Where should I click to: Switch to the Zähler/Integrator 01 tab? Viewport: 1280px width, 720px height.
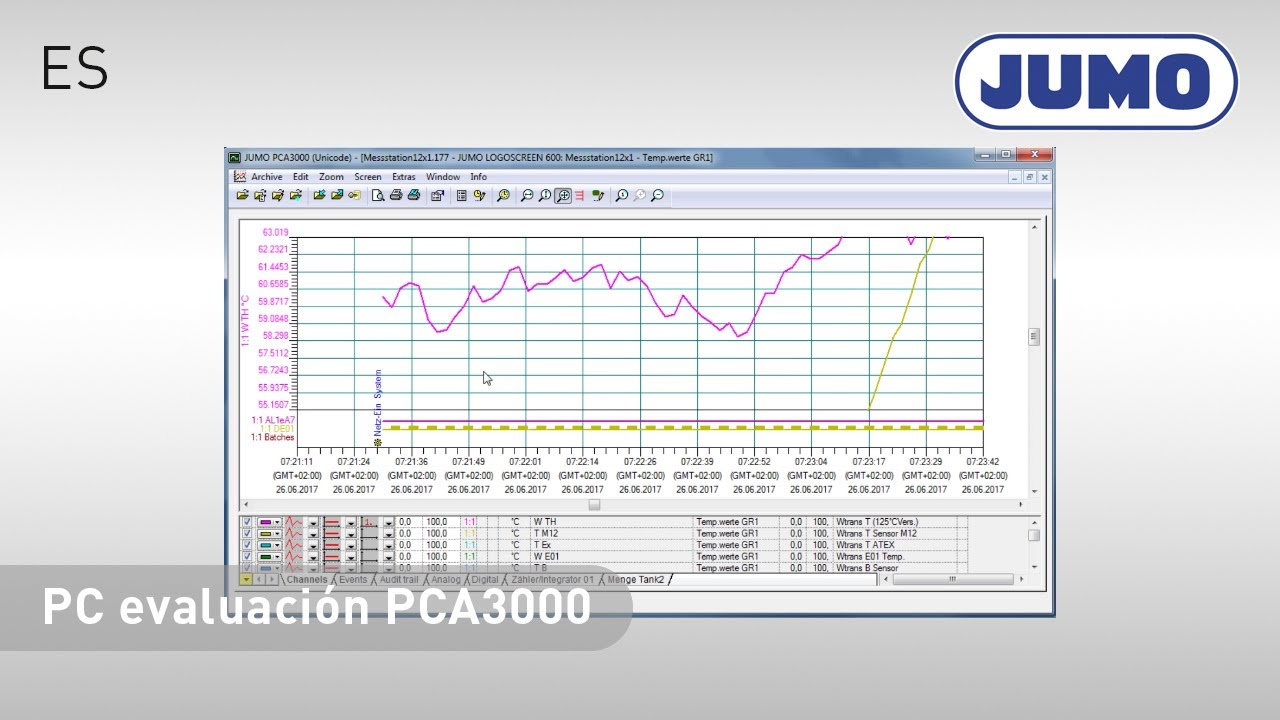coord(552,580)
